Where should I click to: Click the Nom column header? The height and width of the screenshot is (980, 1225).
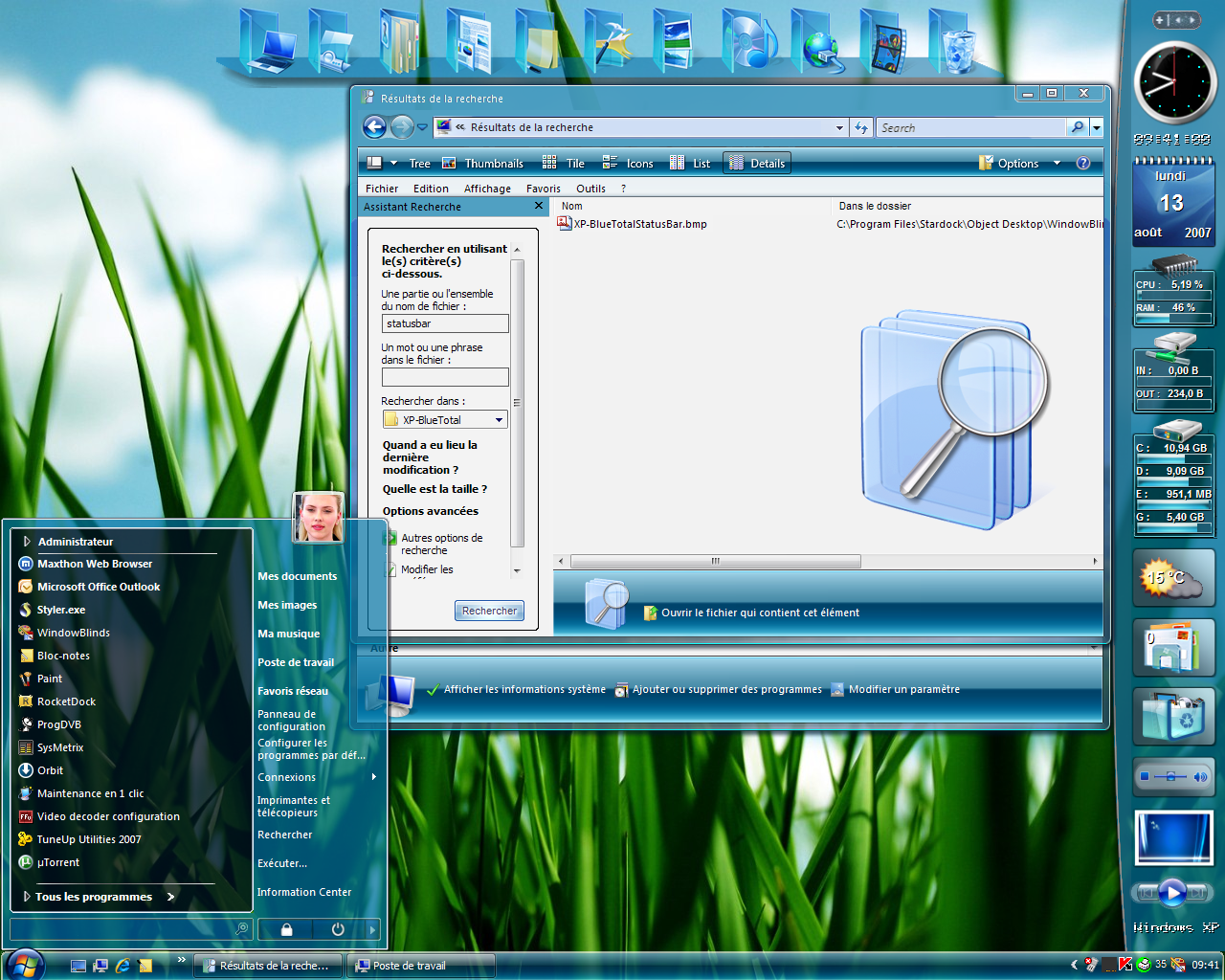click(x=571, y=206)
